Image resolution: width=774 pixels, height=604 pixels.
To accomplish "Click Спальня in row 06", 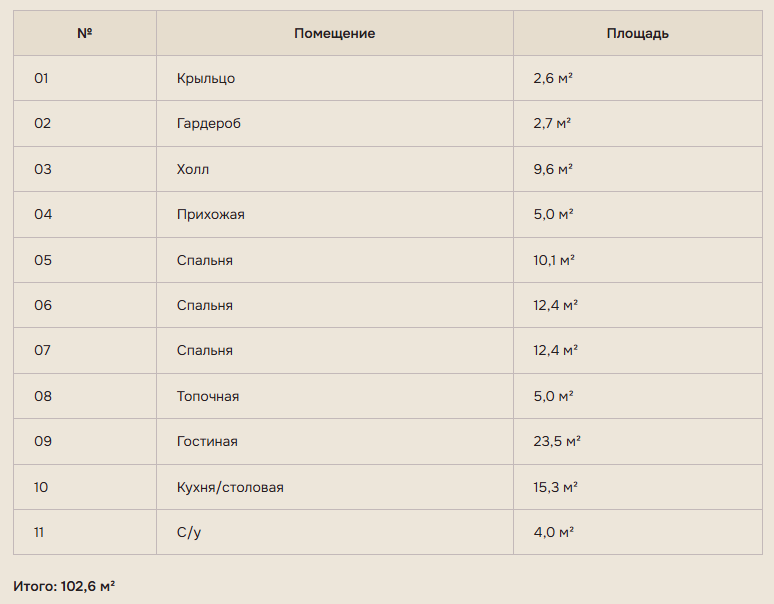I will tap(205, 305).
